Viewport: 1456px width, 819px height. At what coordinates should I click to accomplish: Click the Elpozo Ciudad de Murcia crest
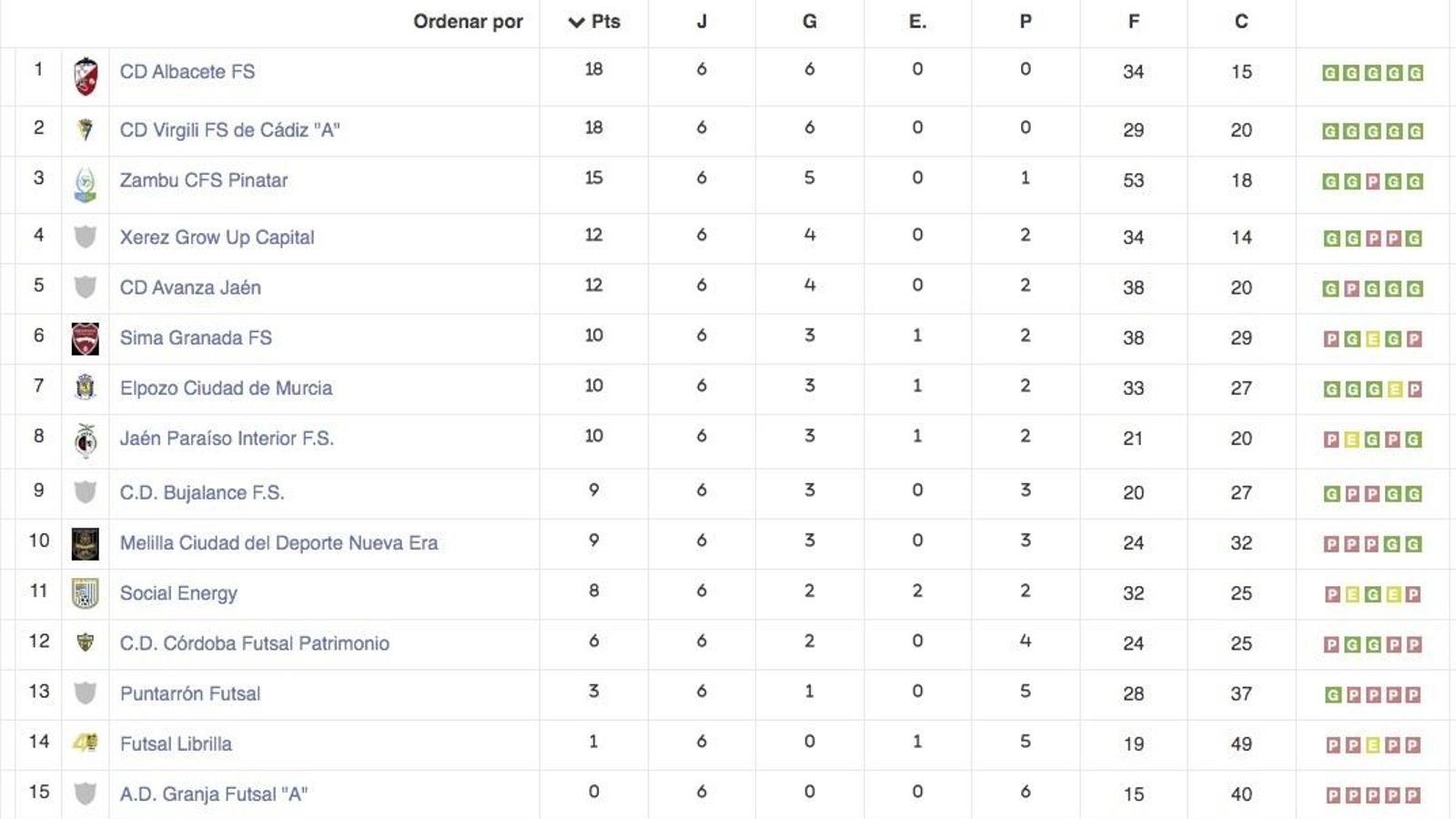pos(85,388)
